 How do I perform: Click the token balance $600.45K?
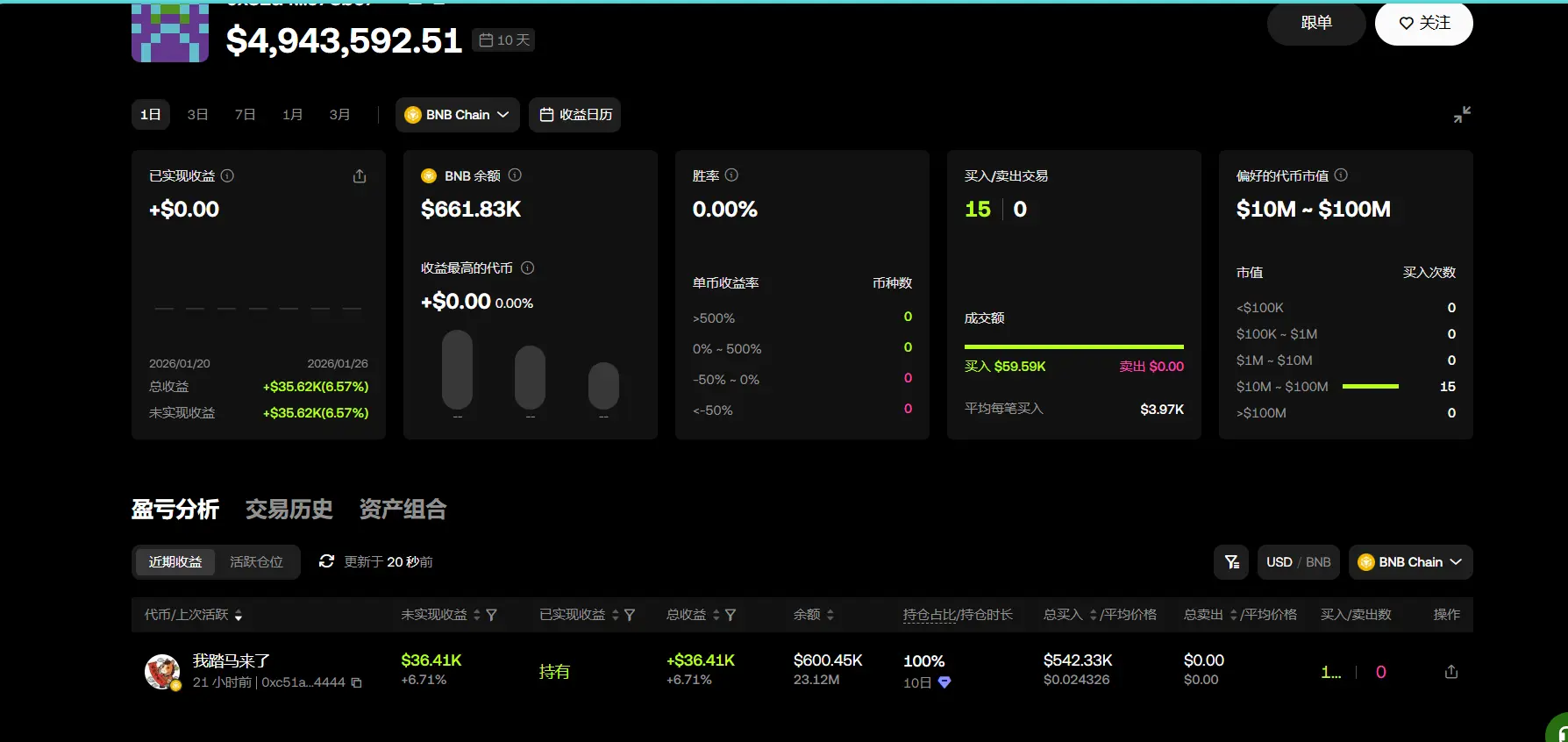828,660
